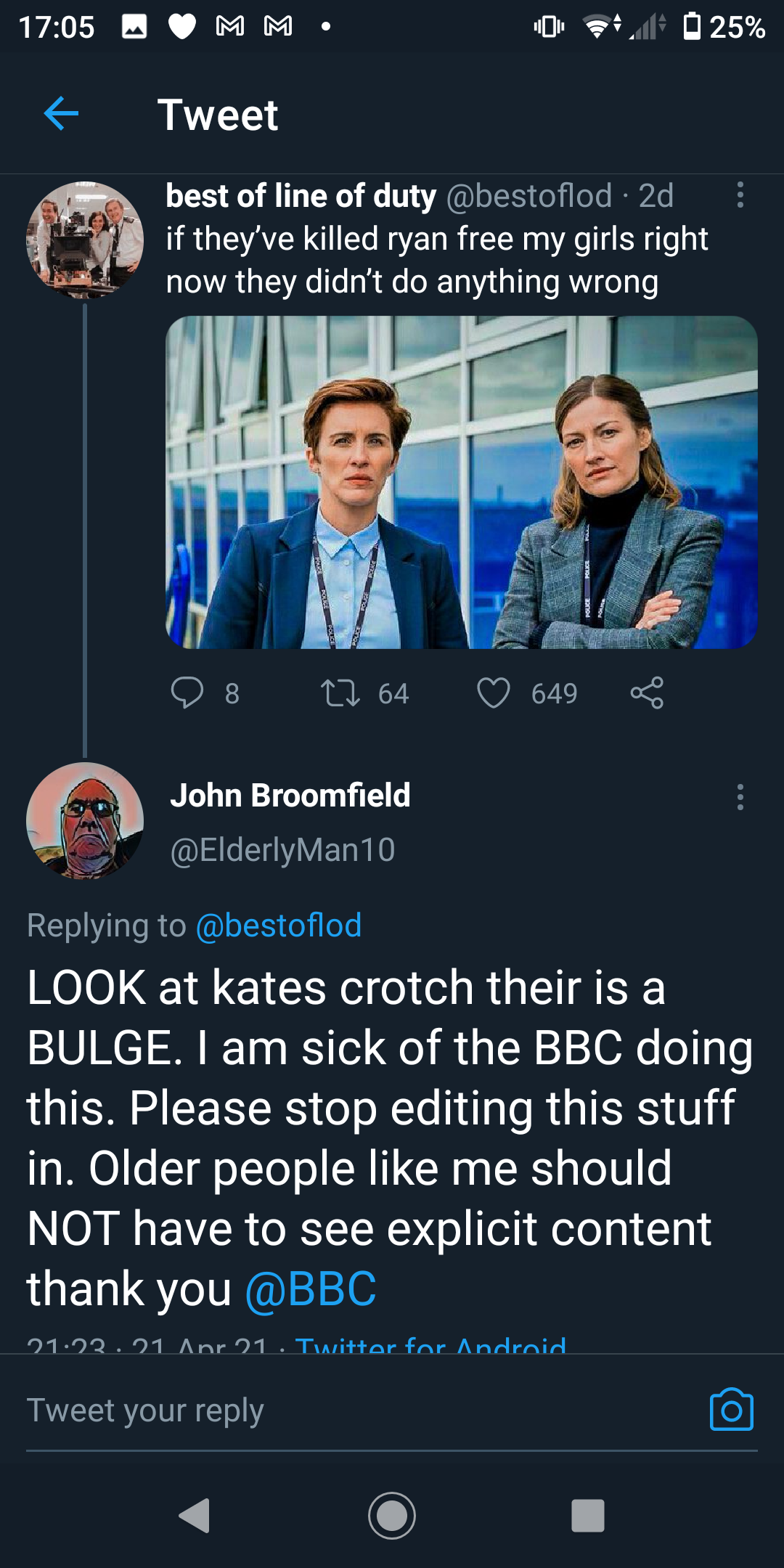Image resolution: width=784 pixels, height=1568 pixels.
Task: Open the camera icon in the reply bar
Action: click(733, 1408)
